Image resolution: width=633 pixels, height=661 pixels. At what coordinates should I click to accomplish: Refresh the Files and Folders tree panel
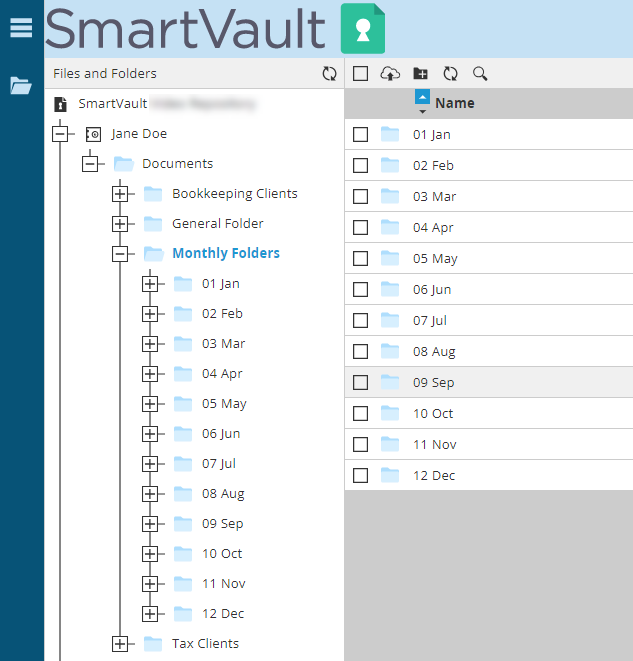329,74
